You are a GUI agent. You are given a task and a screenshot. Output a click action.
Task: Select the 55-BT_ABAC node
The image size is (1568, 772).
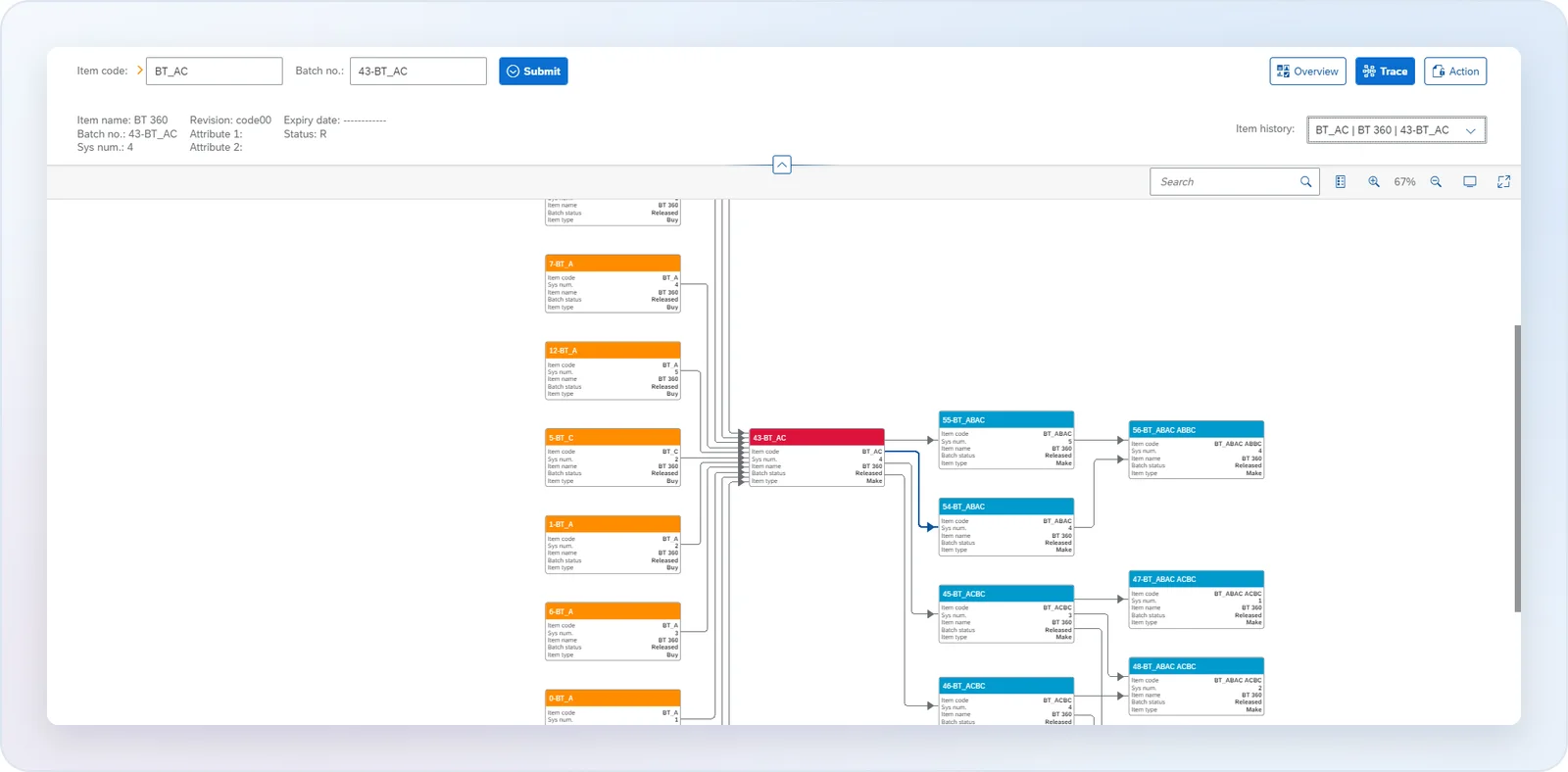point(1006,440)
